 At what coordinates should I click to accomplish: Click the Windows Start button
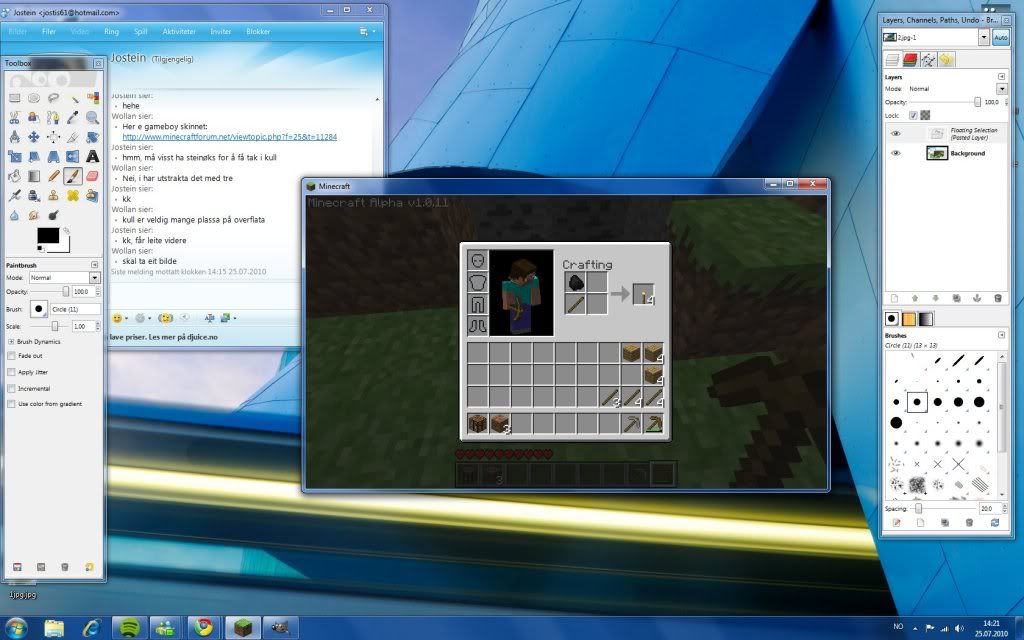click(x=16, y=628)
